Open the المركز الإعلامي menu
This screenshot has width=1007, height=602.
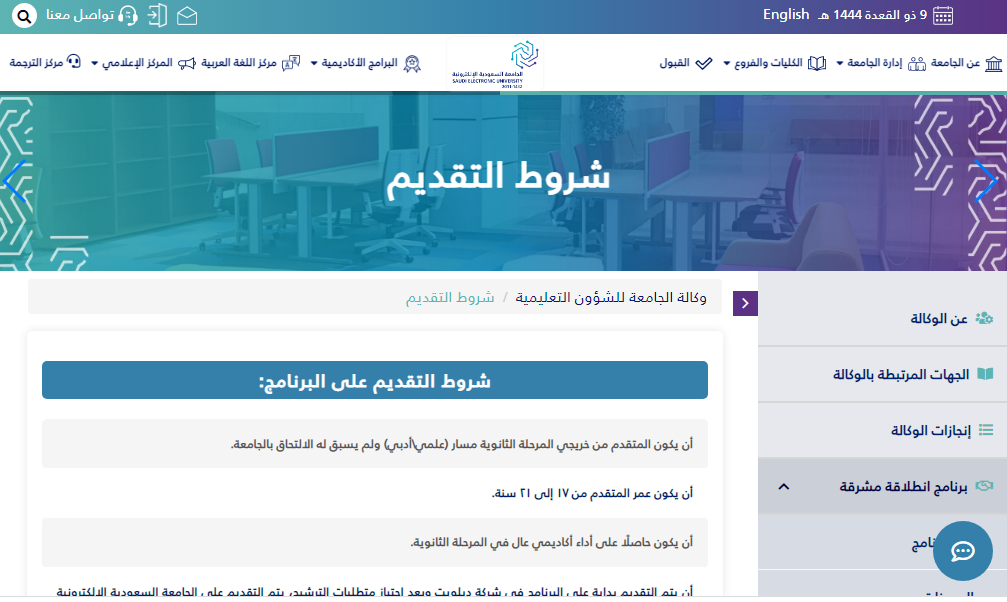(x=137, y=63)
